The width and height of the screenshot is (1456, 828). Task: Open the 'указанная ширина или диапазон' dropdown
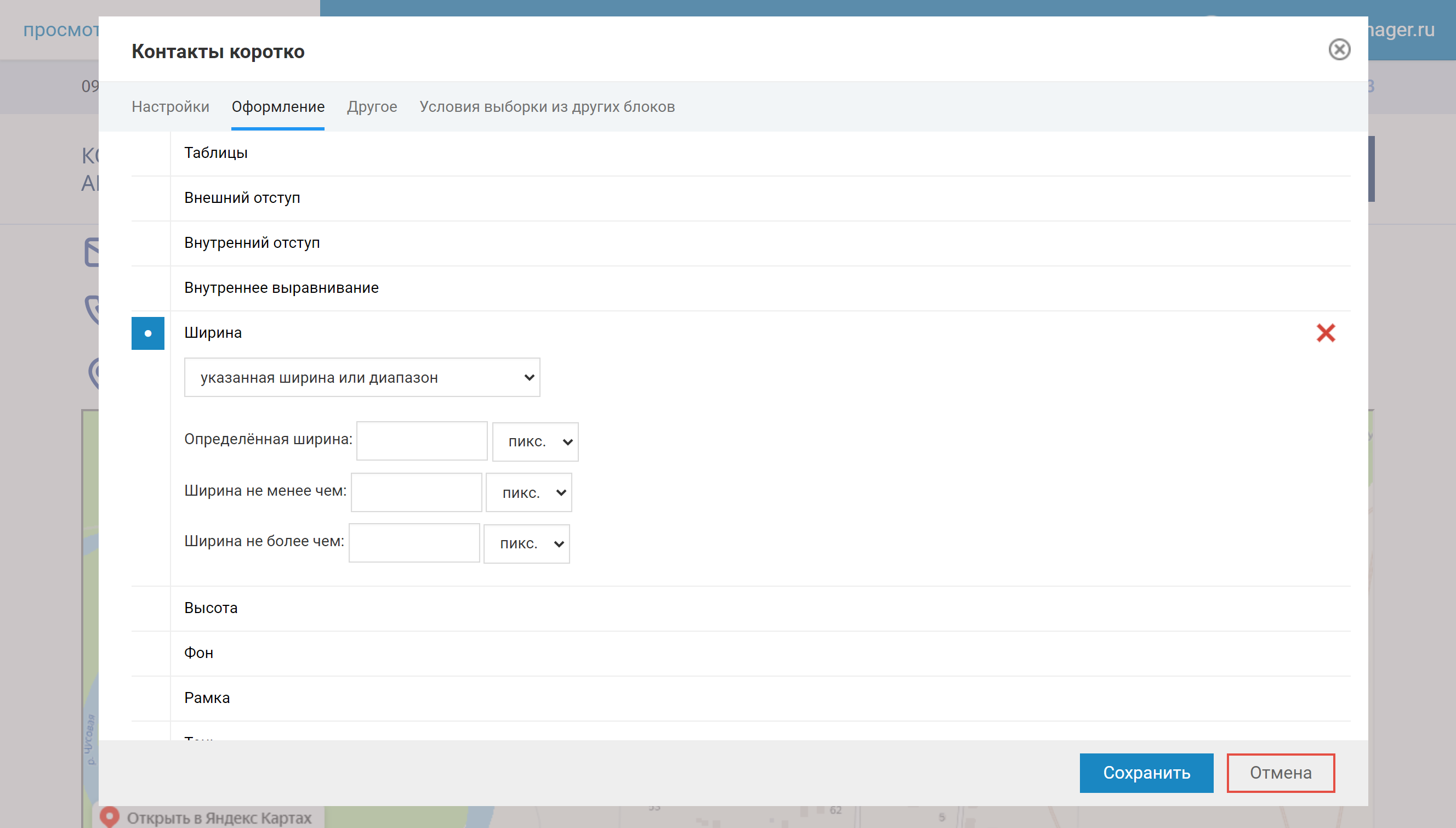(362, 378)
